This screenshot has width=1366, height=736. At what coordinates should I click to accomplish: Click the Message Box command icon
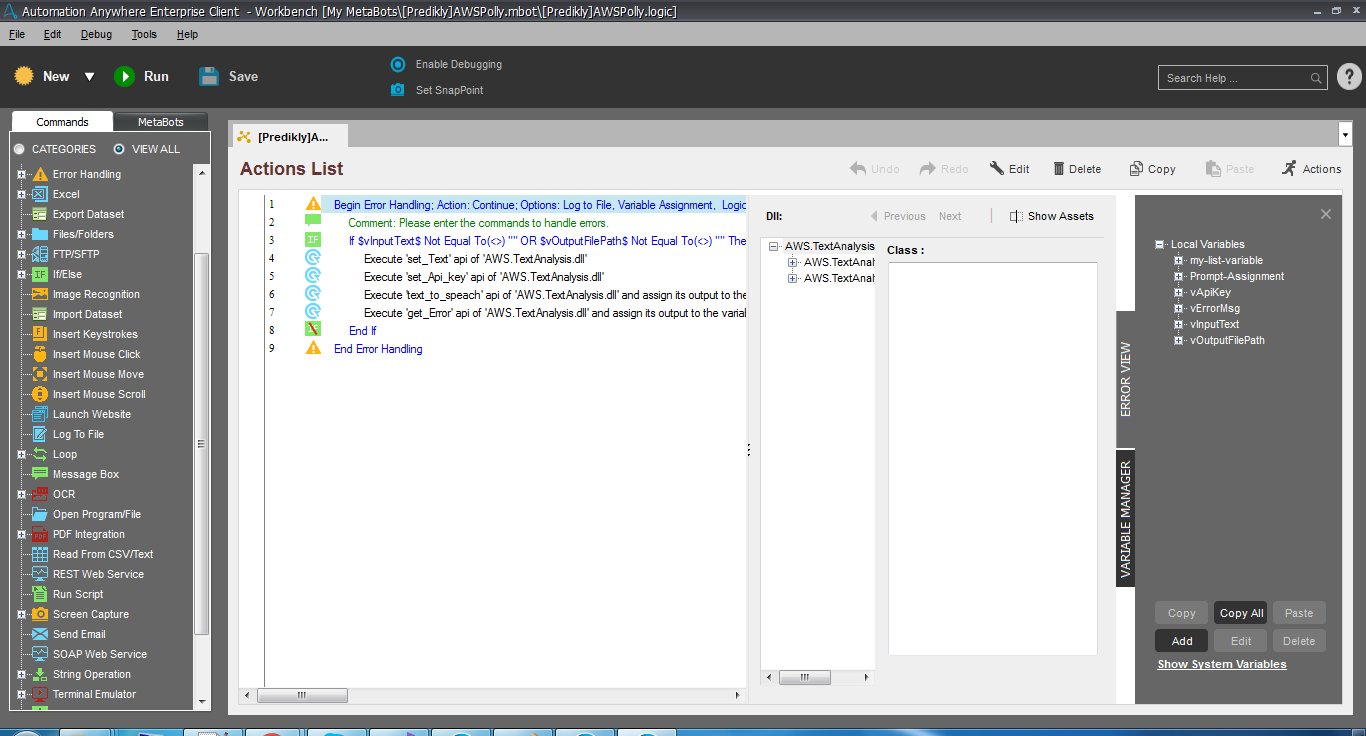40,474
